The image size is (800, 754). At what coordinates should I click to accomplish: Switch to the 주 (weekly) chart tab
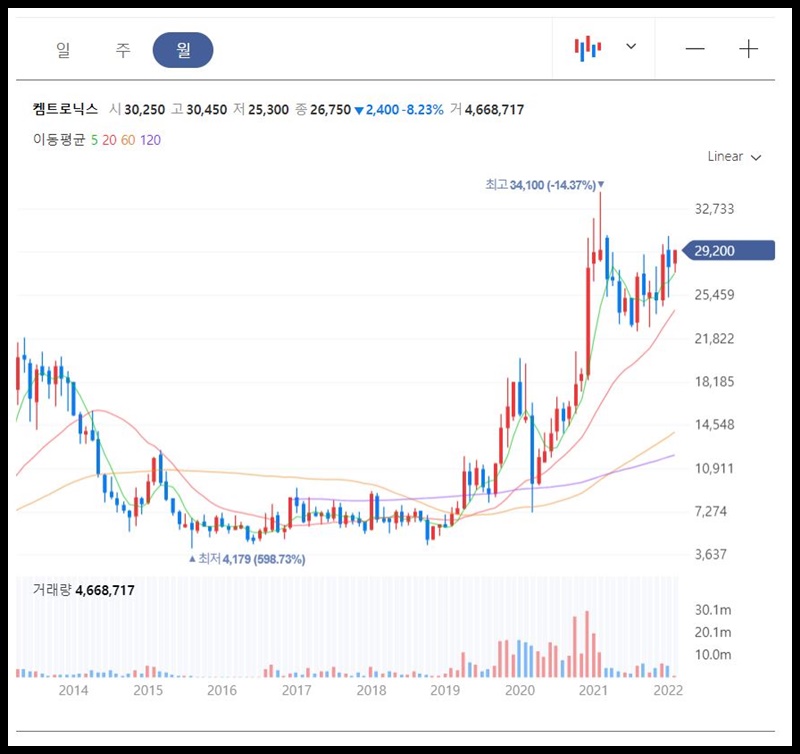[x=123, y=50]
